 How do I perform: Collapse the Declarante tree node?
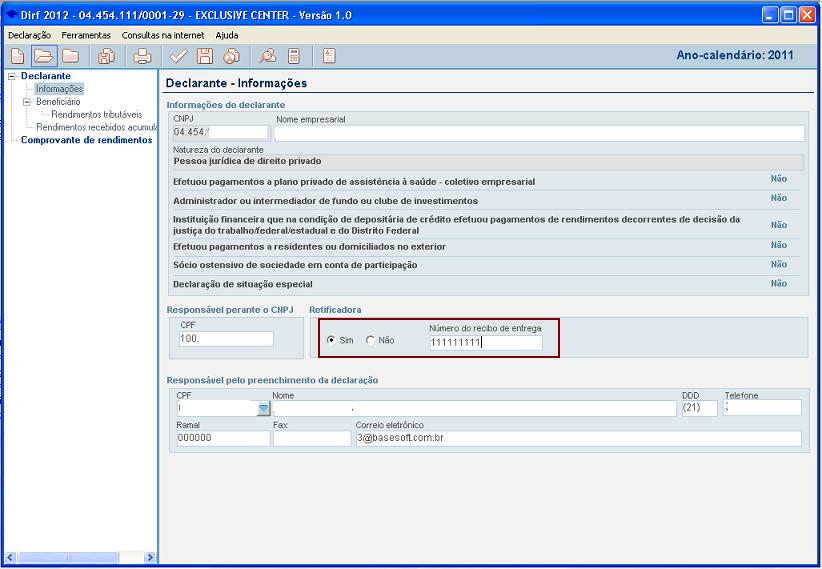pos(12,76)
